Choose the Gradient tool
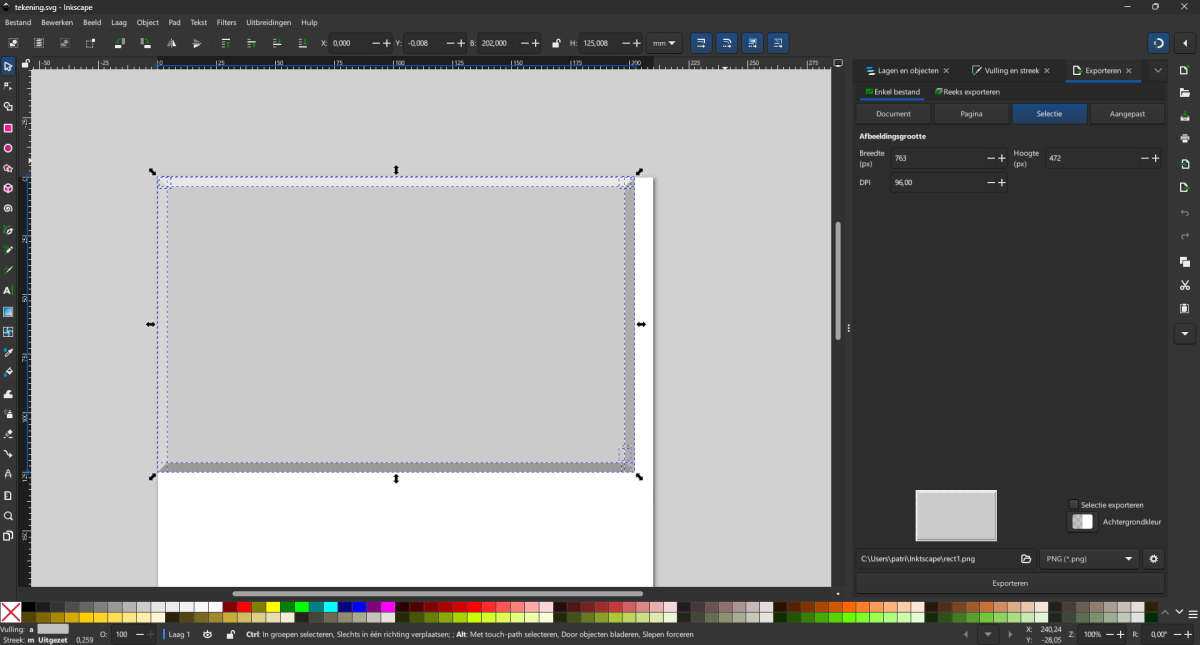1200x645 pixels. [8, 311]
